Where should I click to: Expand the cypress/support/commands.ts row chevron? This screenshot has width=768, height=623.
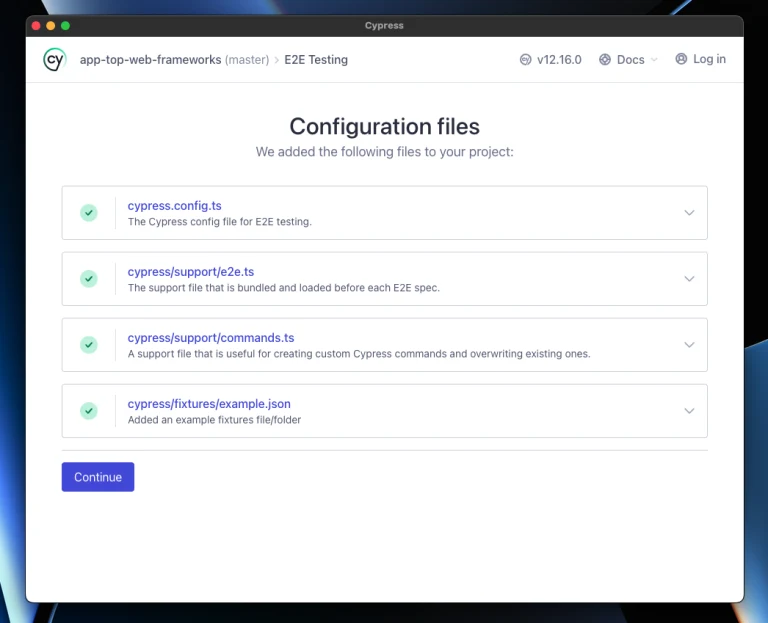point(689,345)
